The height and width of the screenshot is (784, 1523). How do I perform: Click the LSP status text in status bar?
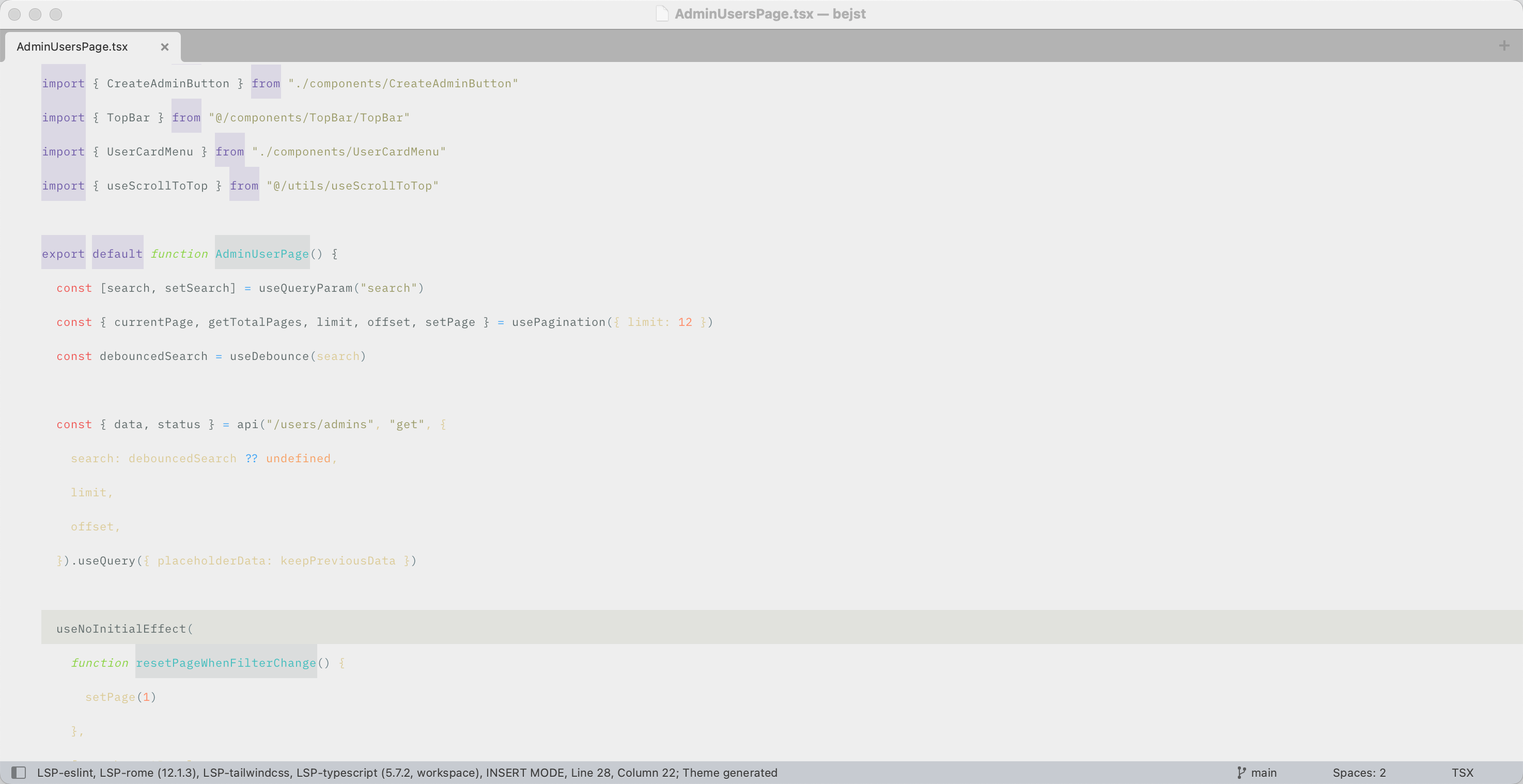(407, 773)
